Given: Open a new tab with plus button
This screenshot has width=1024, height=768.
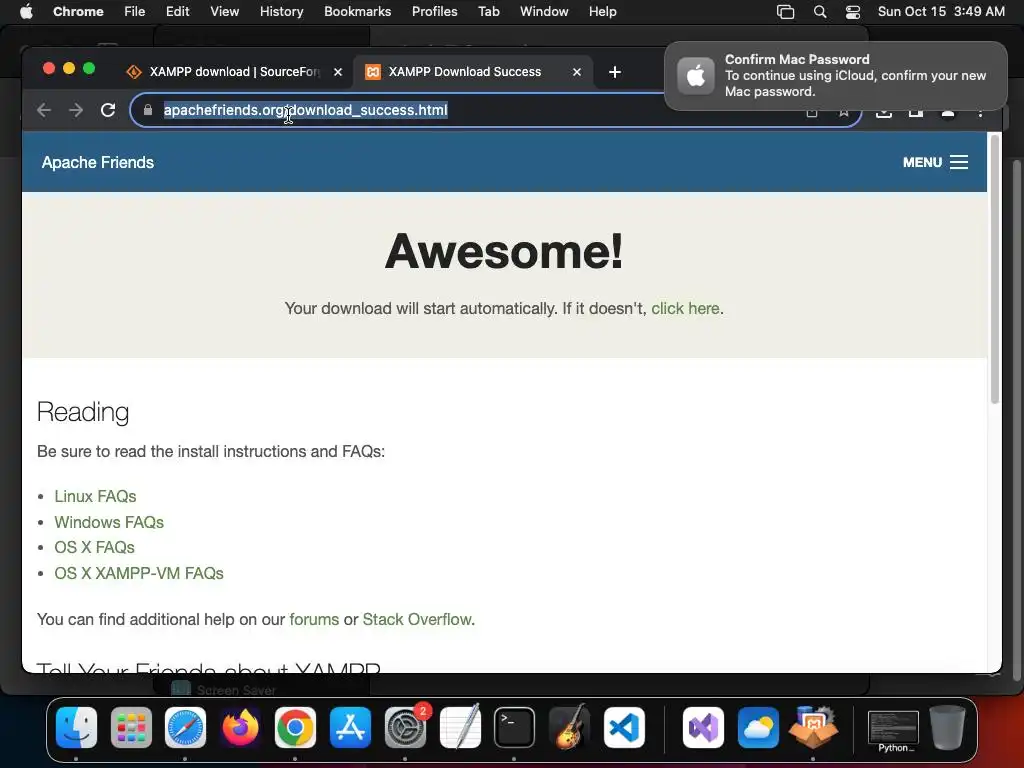Looking at the screenshot, I should point(615,72).
